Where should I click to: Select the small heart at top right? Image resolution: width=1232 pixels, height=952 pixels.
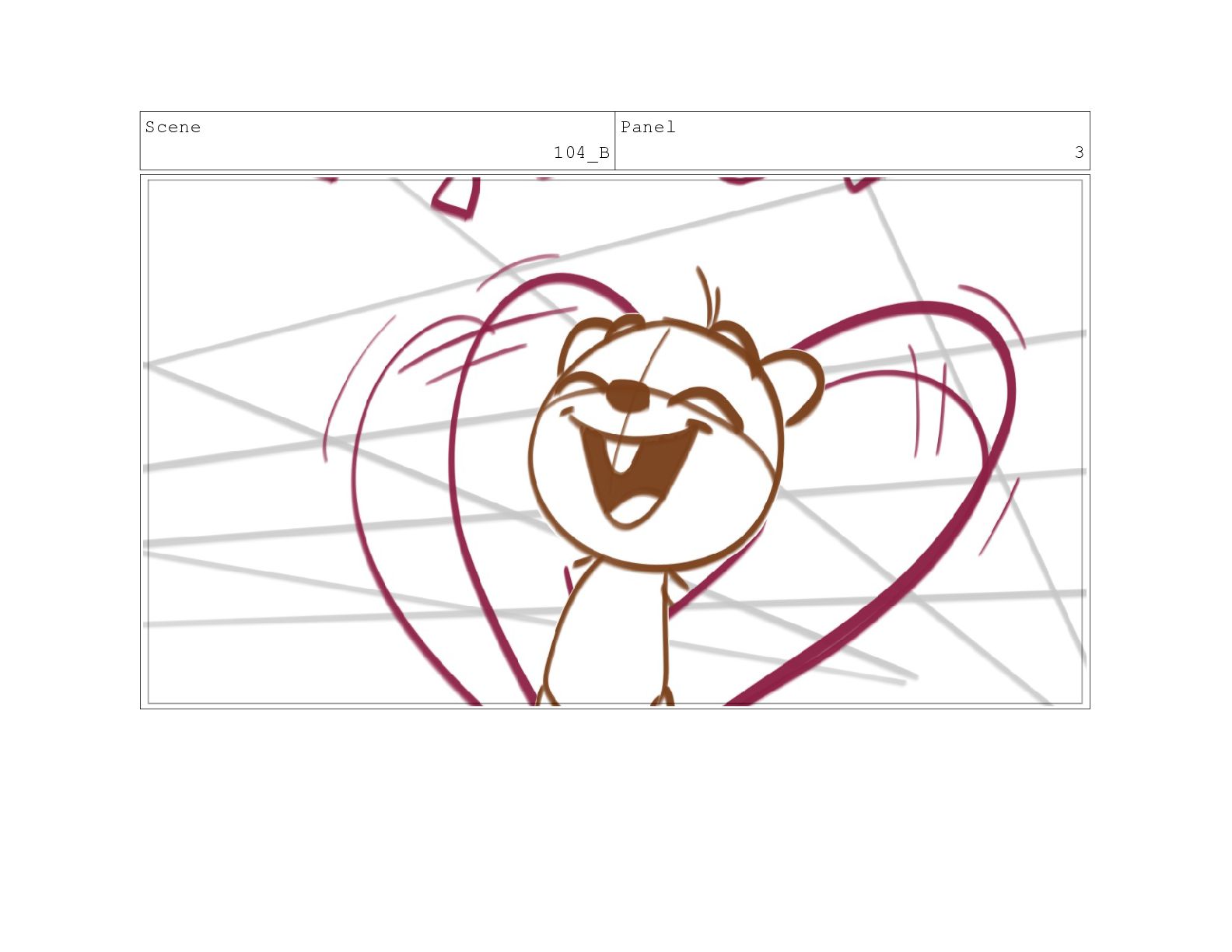[x=861, y=184]
